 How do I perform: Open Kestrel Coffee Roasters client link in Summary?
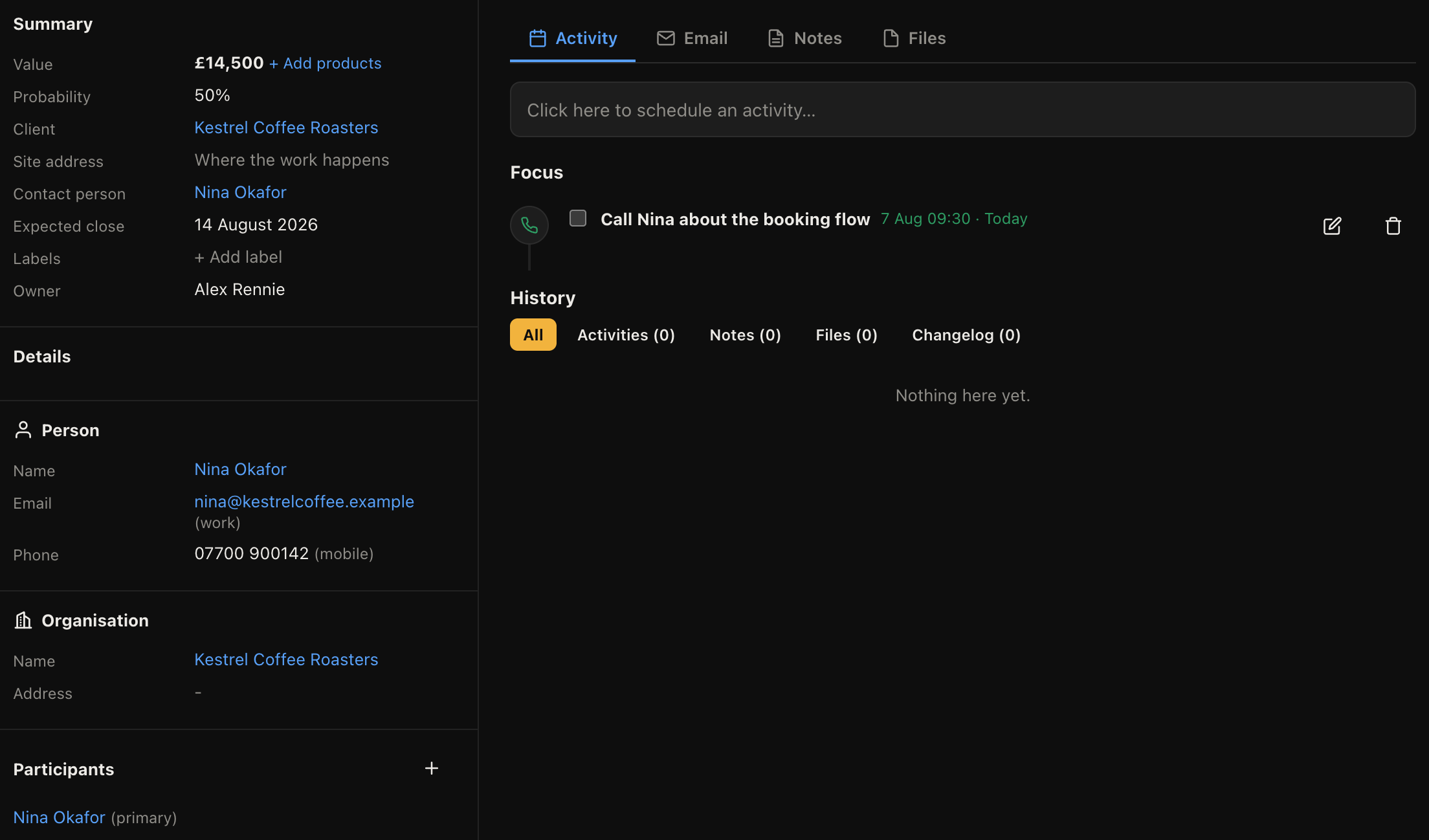point(286,127)
